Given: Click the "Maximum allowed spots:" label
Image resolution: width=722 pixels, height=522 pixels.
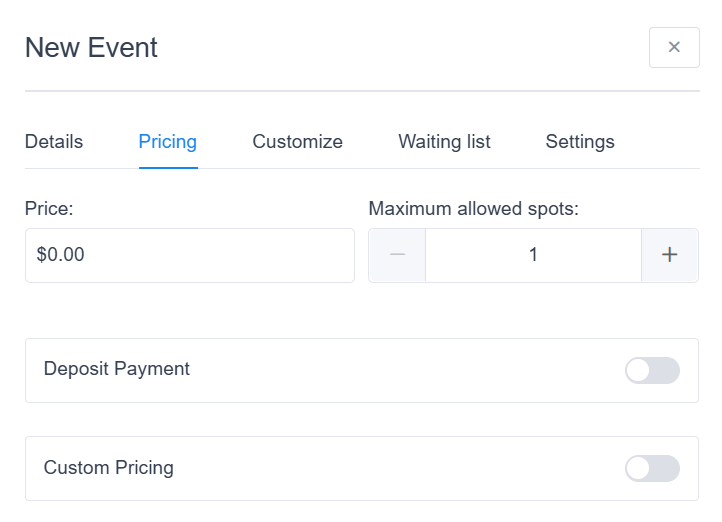Looking at the screenshot, I should coord(474,209).
